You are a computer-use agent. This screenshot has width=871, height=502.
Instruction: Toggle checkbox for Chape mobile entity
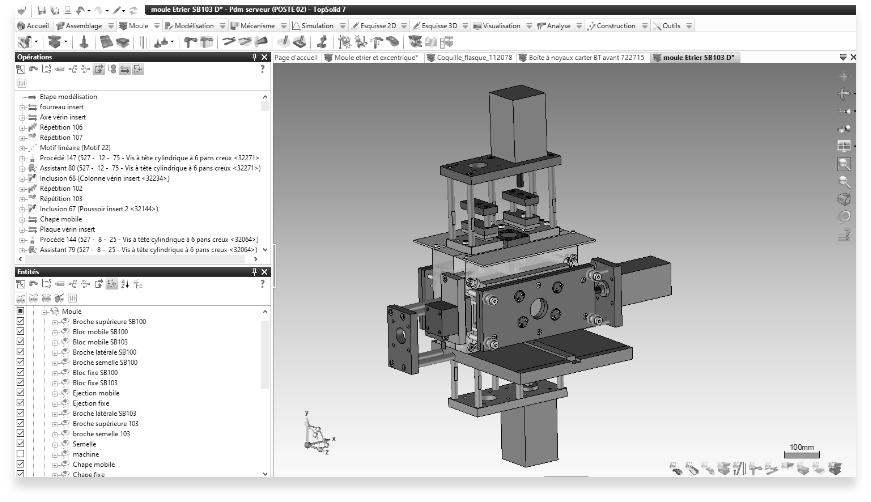pos(21,465)
